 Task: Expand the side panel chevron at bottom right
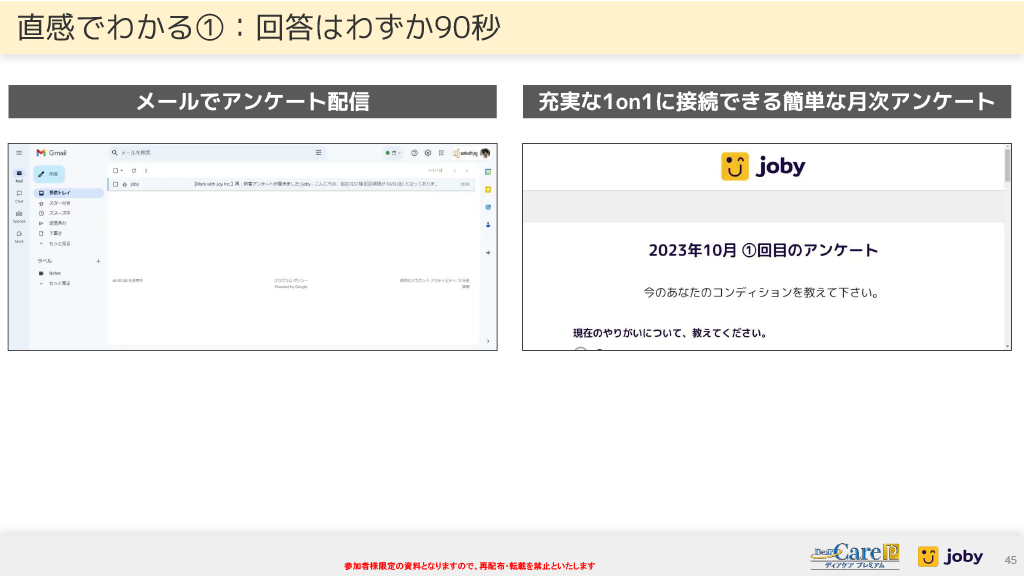coord(488,341)
